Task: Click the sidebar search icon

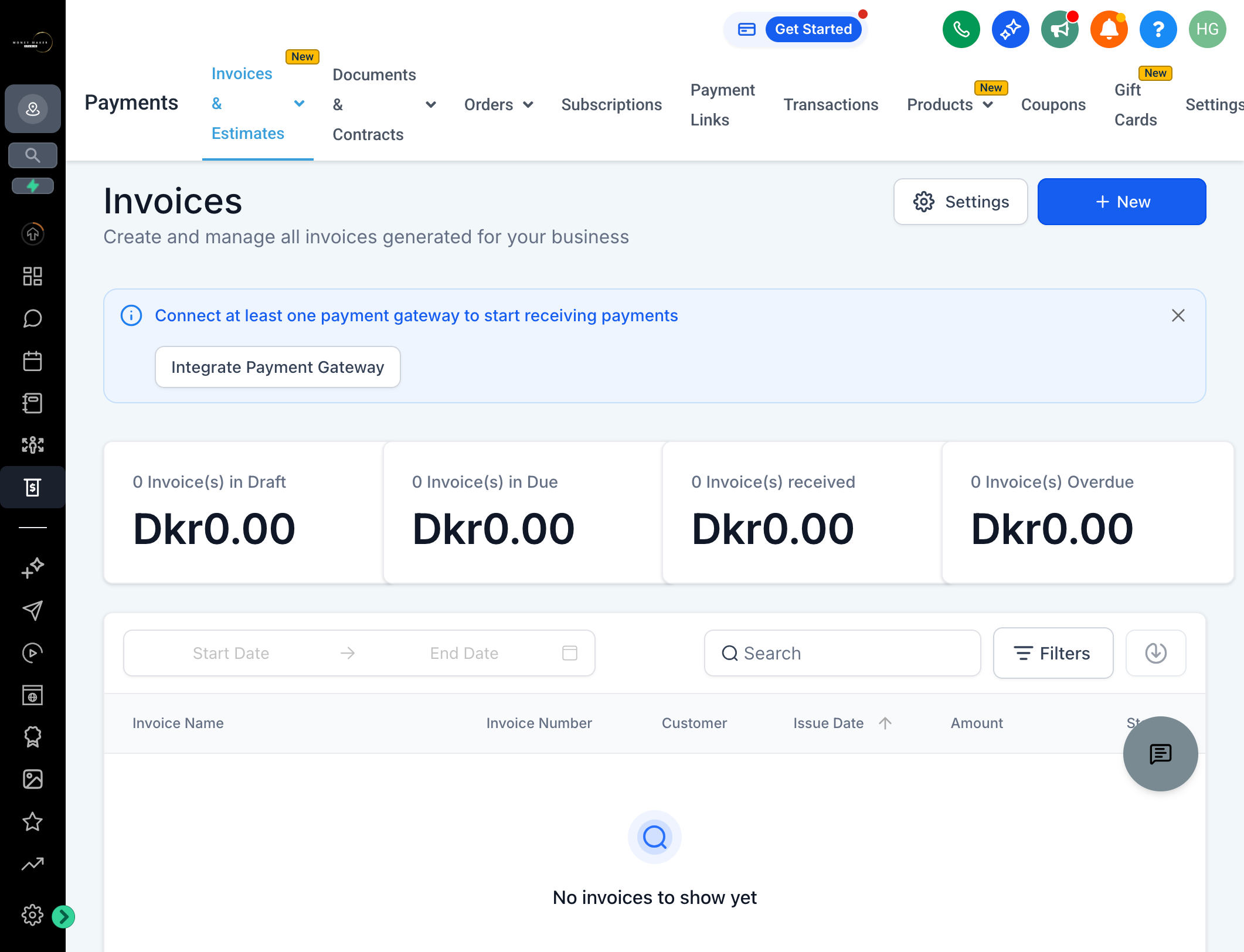Action: pos(33,155)
